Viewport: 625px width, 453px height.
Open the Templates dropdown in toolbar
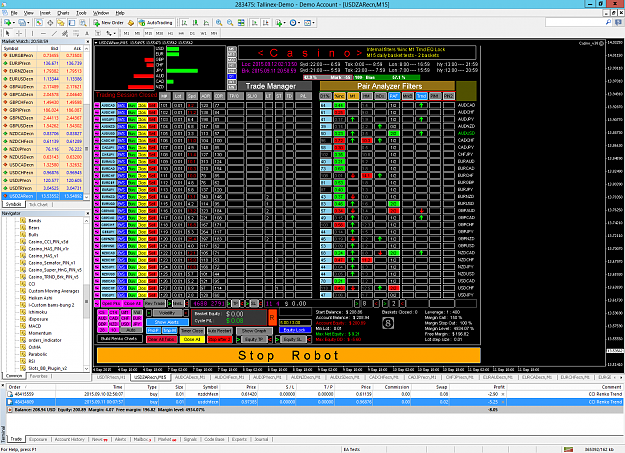(x=313, y=23)
